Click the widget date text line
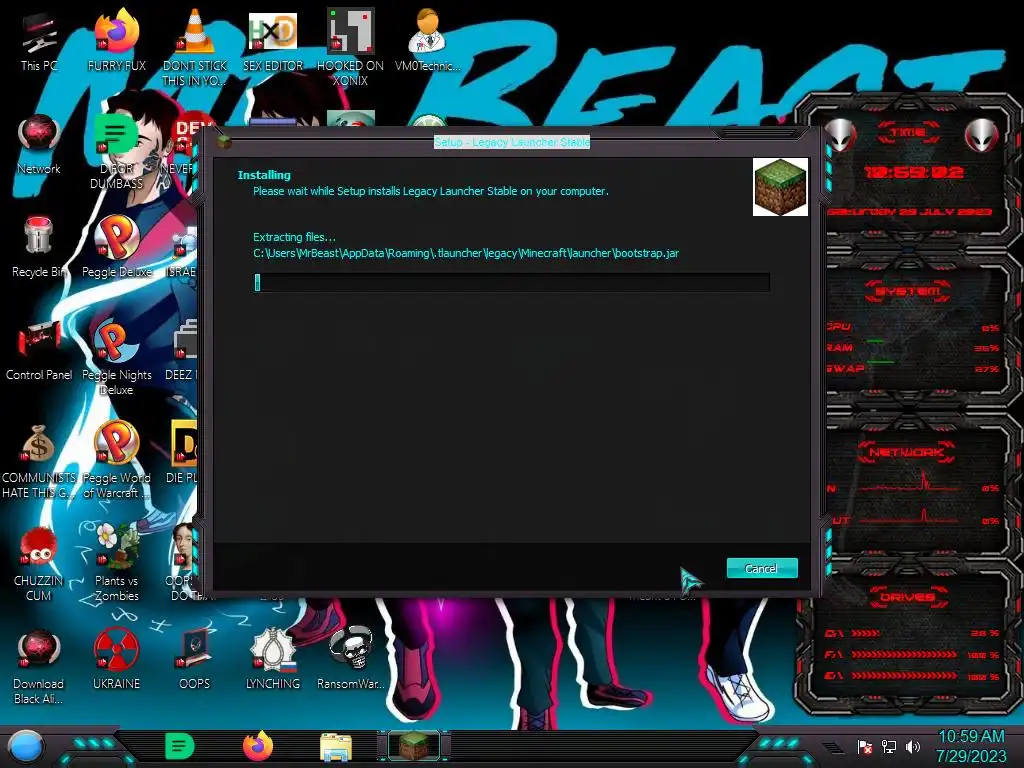This screenshot has width=1024, height=768. [910, 212]
